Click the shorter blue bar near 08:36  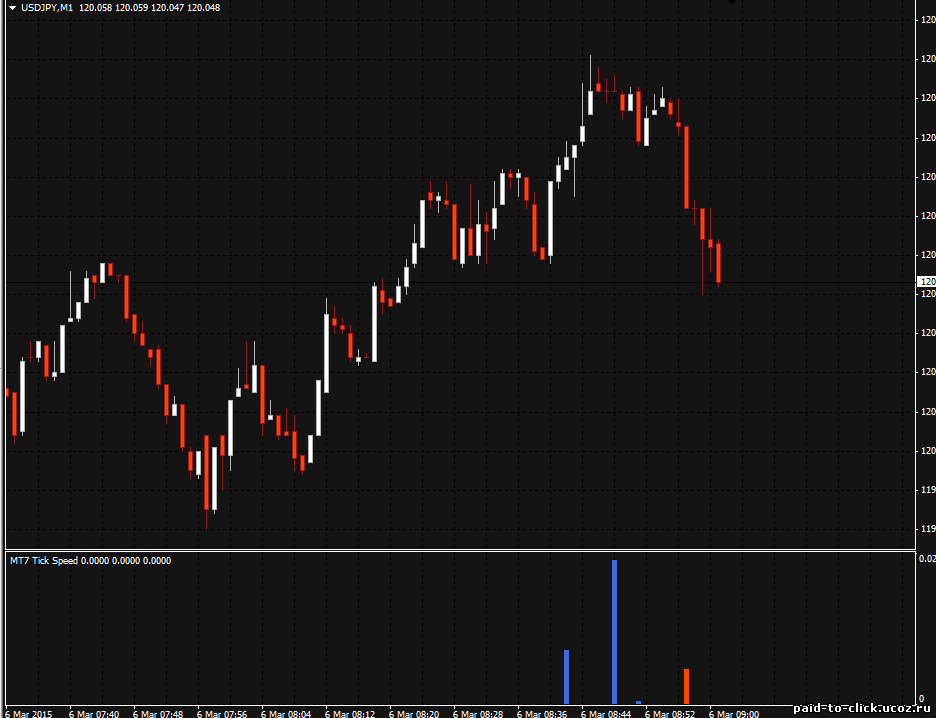(x=566, y=676)
